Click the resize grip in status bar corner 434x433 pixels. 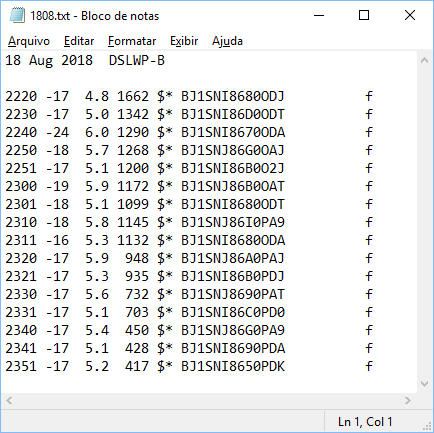point(427,426)
